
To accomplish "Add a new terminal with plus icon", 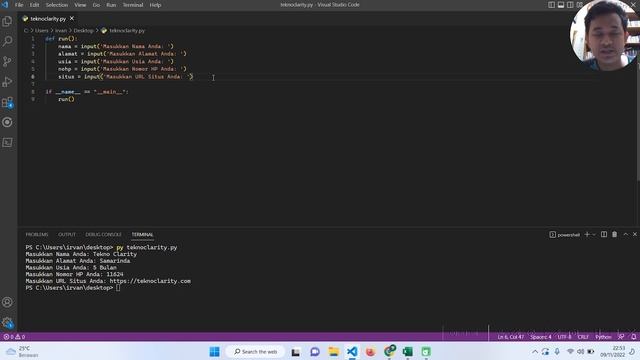I will tap(587, 234).
